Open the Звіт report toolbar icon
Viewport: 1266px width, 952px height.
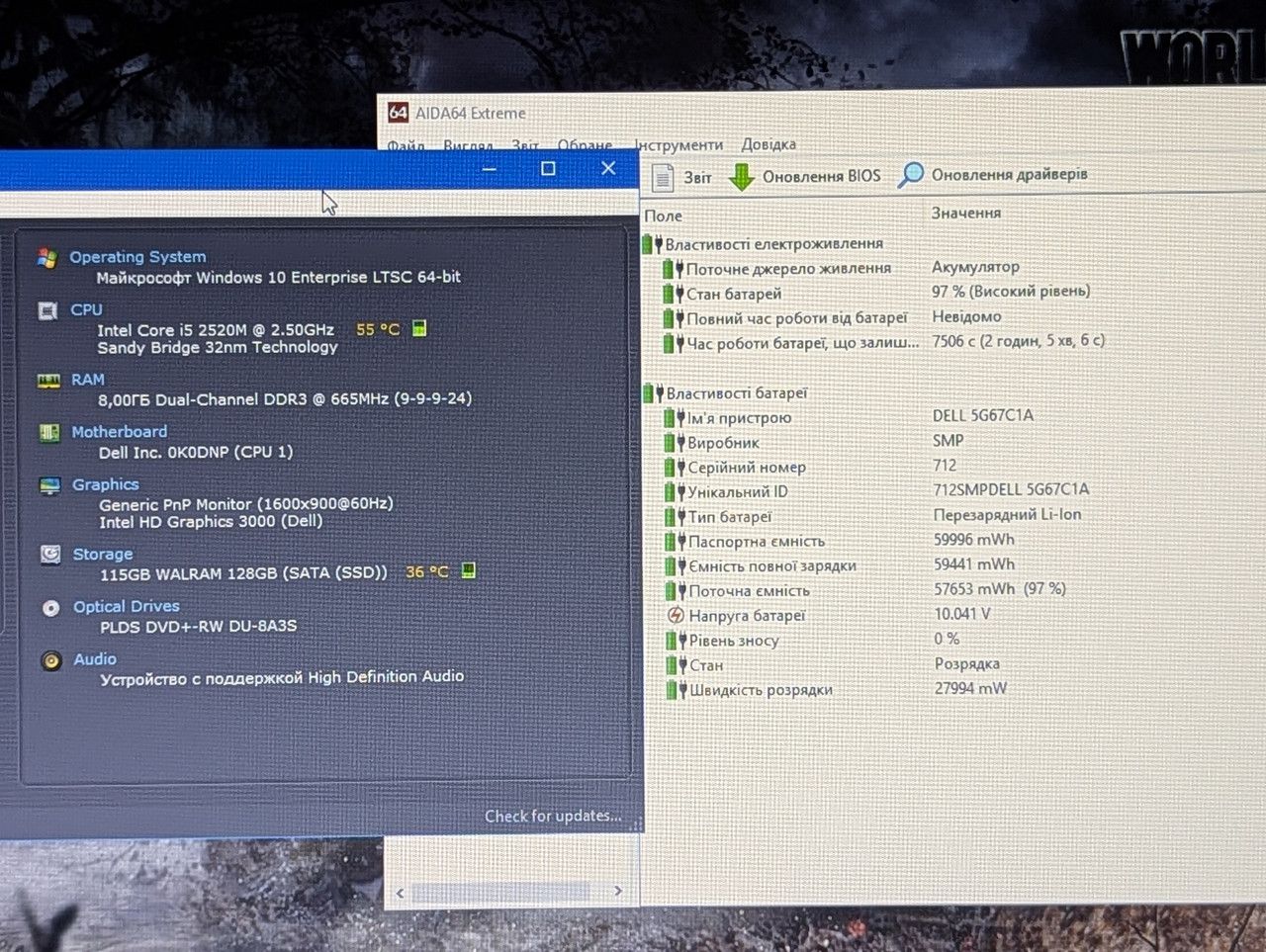663,177
